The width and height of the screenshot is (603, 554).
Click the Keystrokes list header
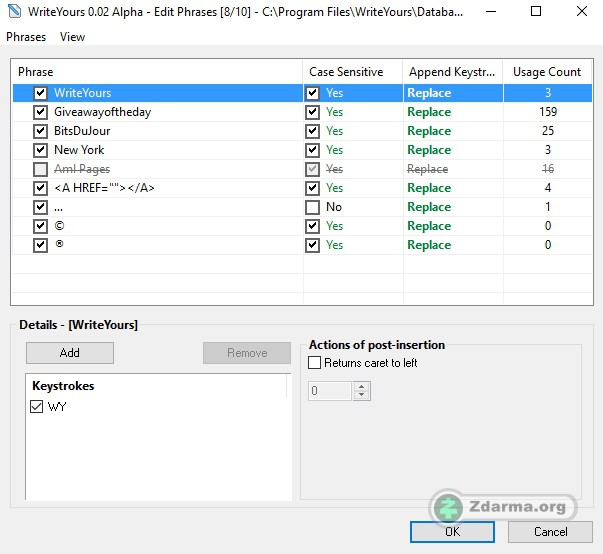[x=156, y=386]
